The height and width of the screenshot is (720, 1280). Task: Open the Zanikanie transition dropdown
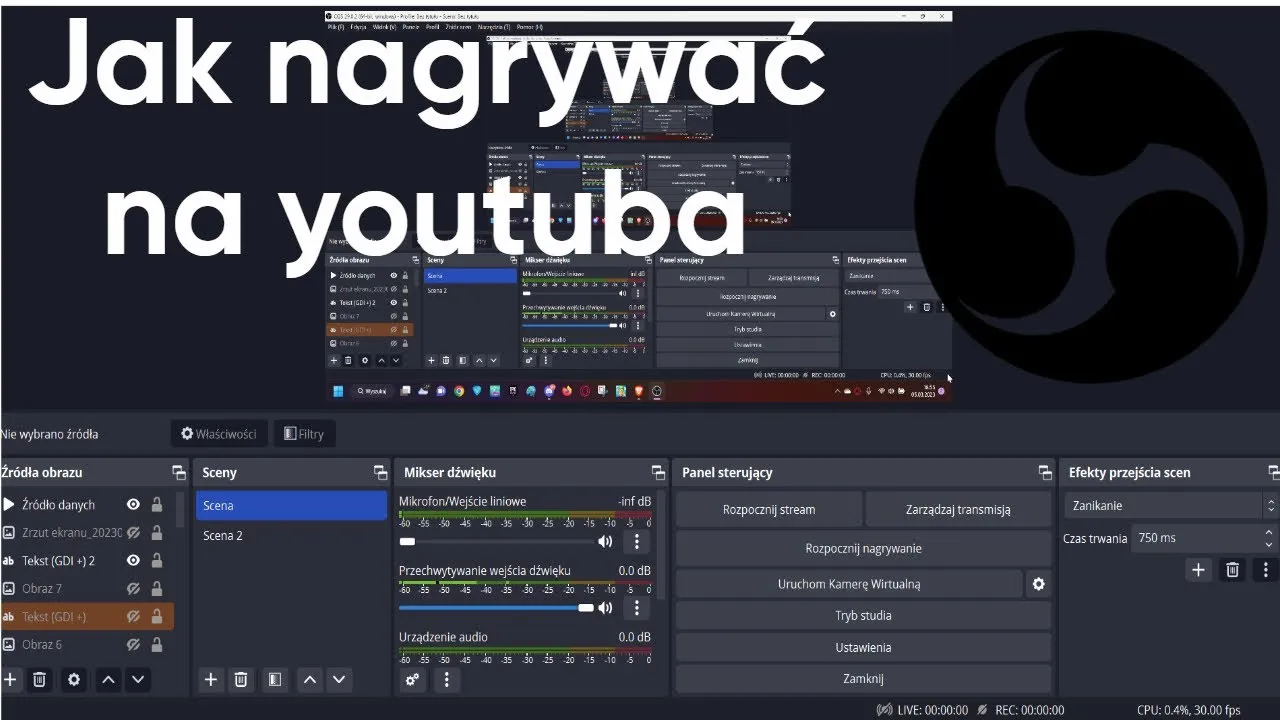1171,506
